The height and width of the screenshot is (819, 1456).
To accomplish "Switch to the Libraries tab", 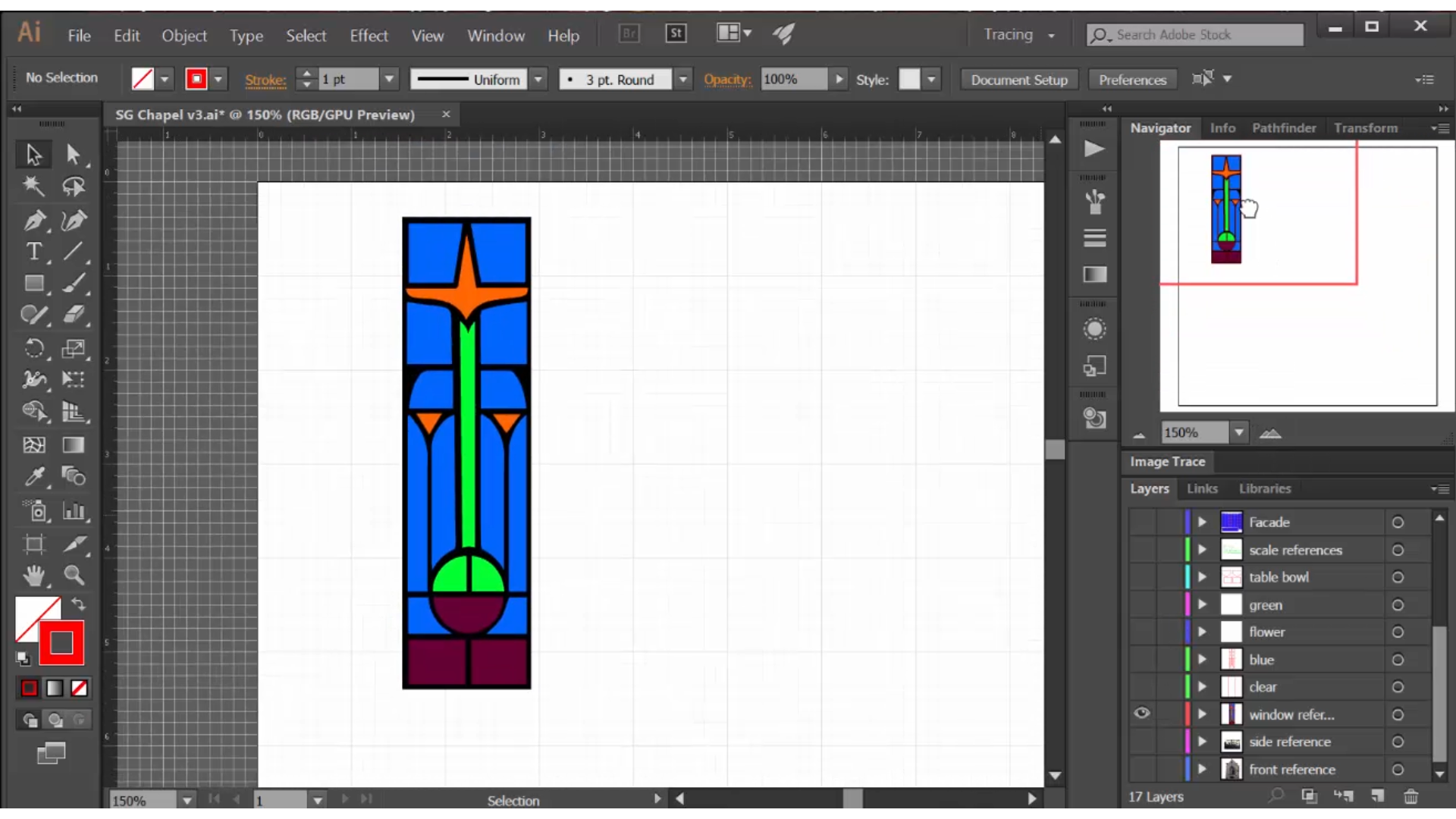I will [1265, 488].
